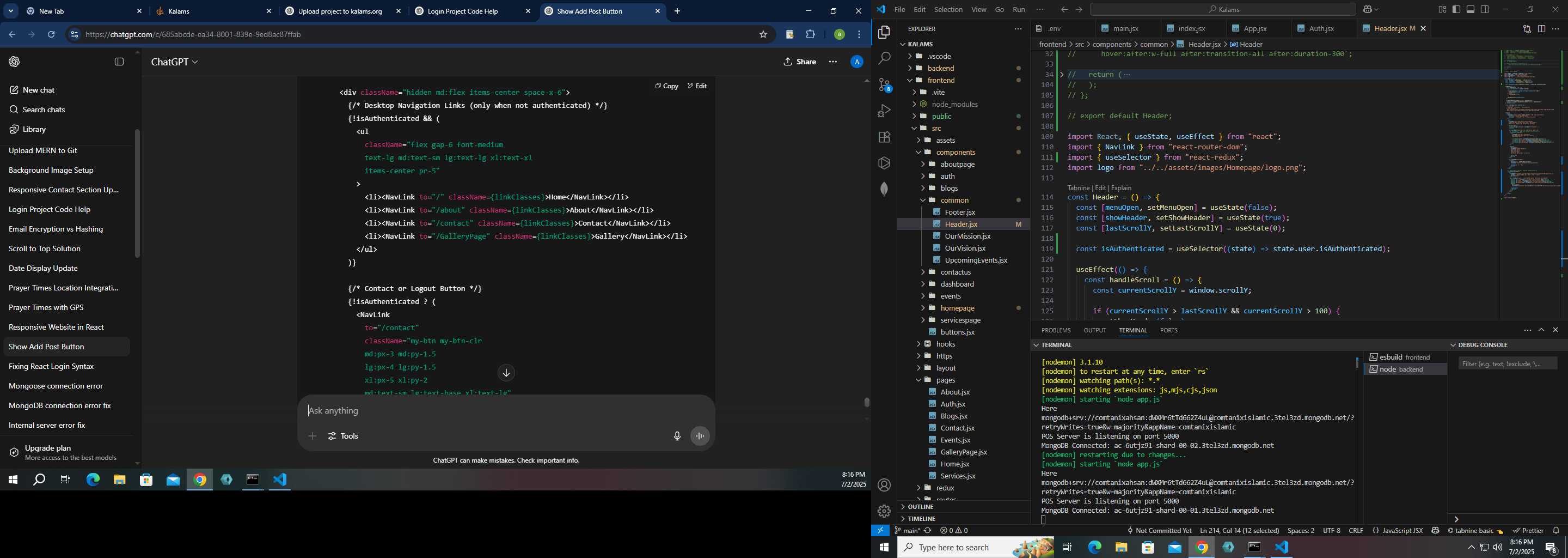Click Split Editor Right icon
This screenshot has height=558, width=1568.
pyautogui.click(x=1541, y=29)
